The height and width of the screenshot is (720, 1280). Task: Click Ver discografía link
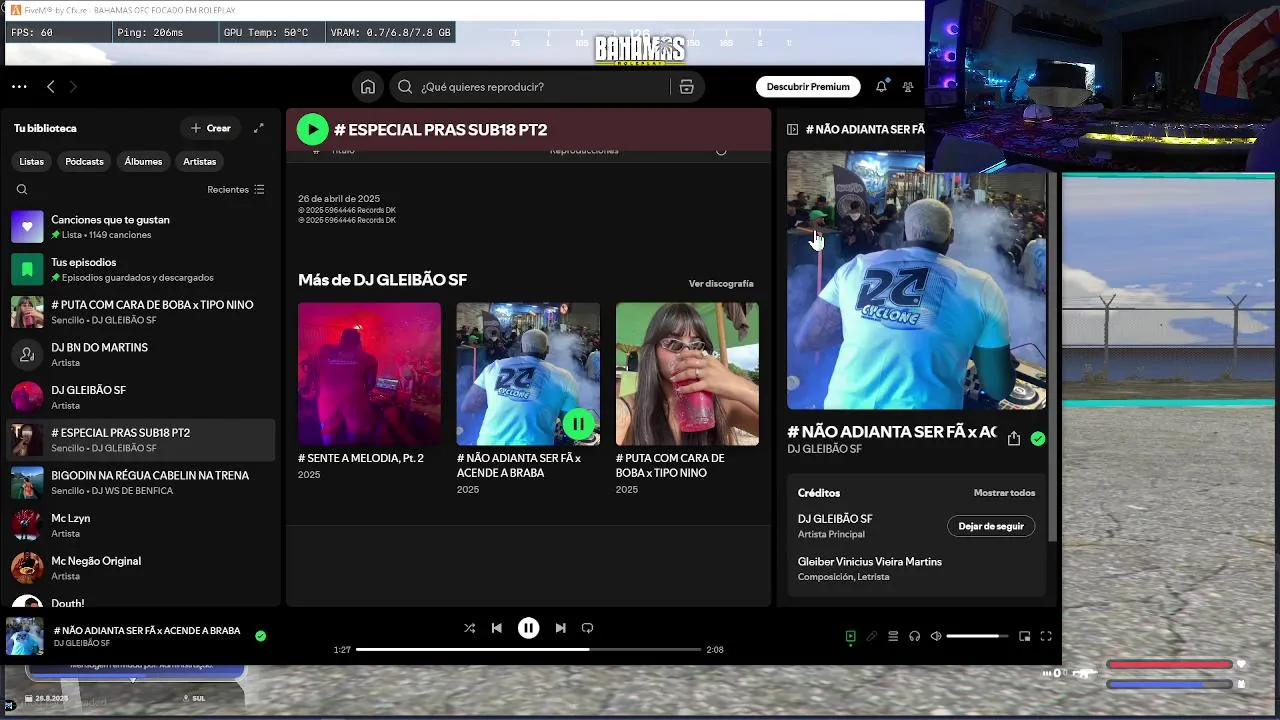(721, 284)
